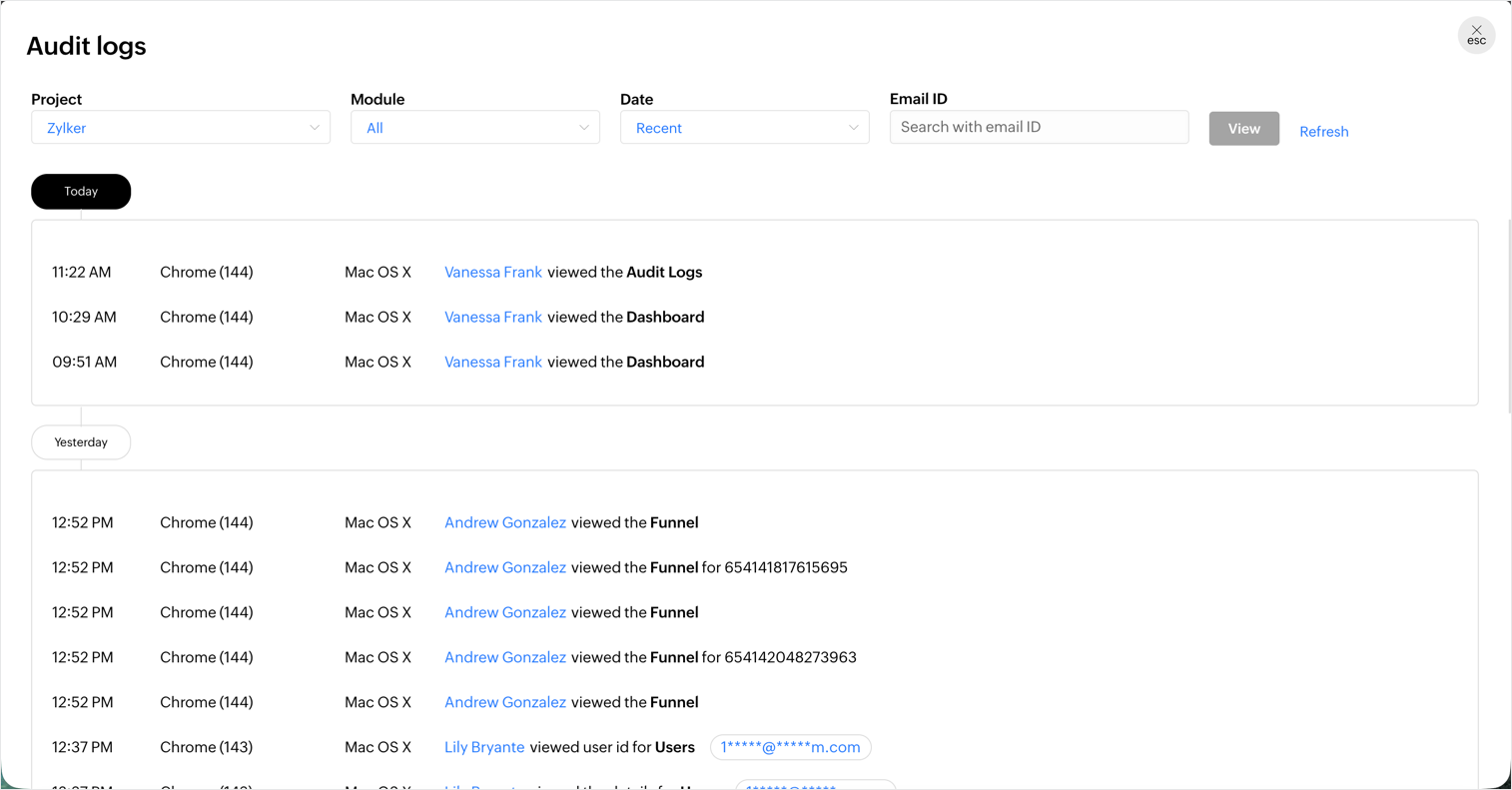Click Lily Bryante user link
1512x790 pixels.
(484, 747)
